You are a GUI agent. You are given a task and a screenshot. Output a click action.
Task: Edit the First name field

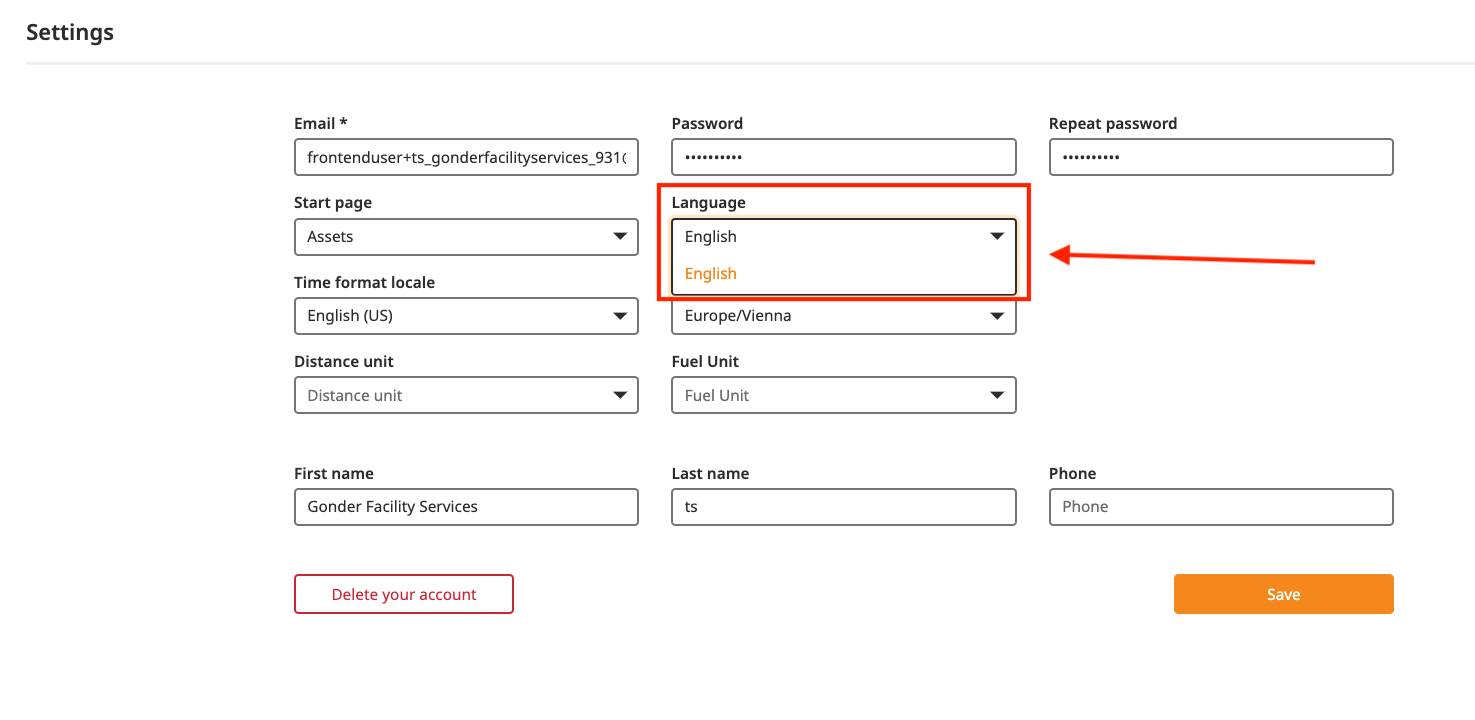click(x=466, y=507)
